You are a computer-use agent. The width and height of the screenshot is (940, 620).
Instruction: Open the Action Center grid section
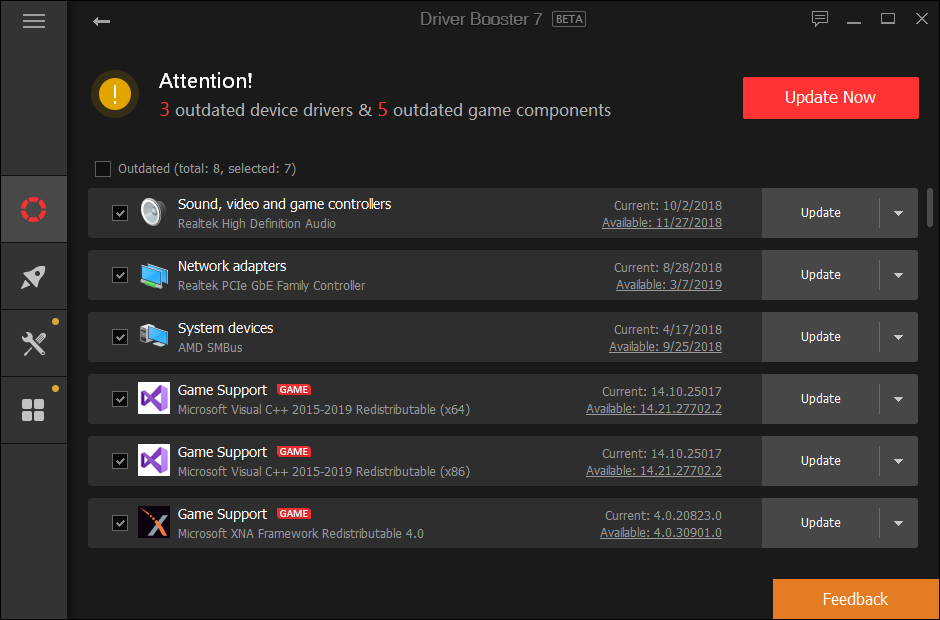[34, 411]
